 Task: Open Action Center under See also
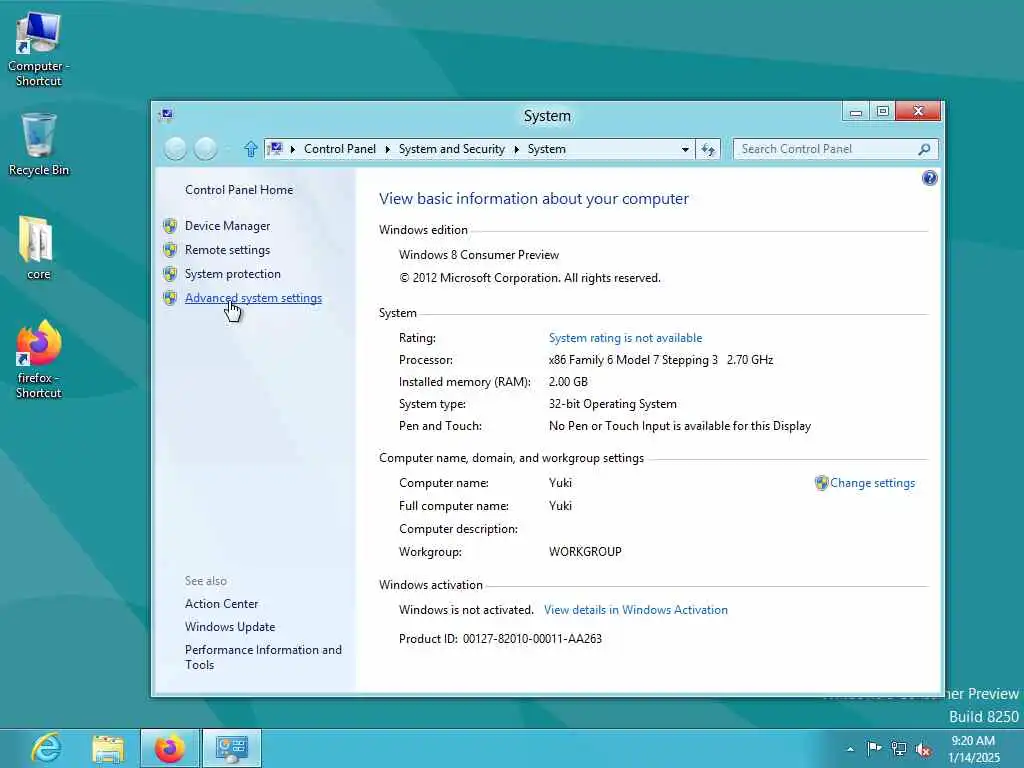coord(221,604)
